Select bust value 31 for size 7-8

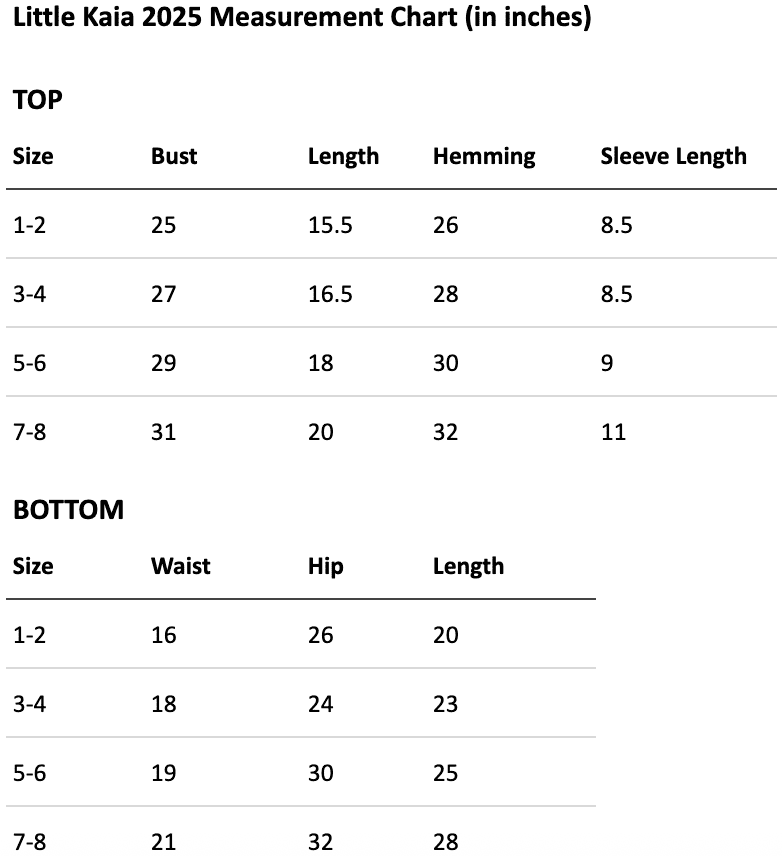pyautogui.click(x=163, y=432)
